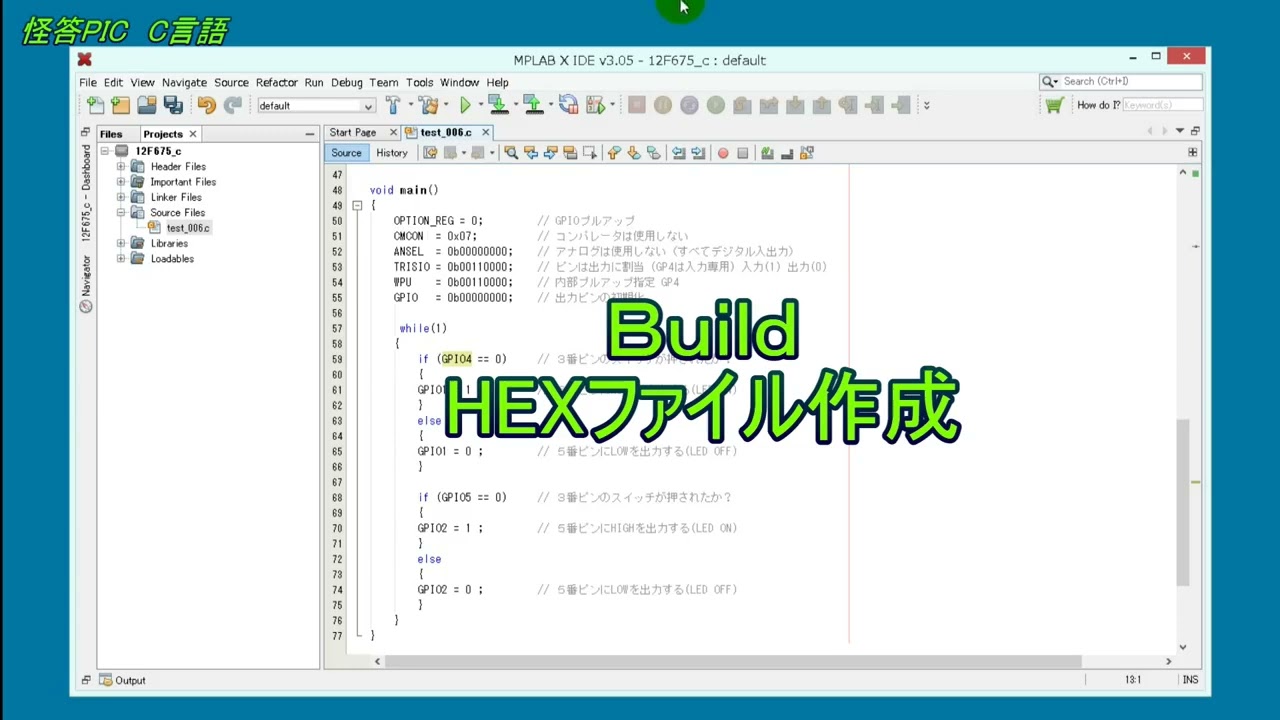Click the How do I keyword field
The image size is (1280, 720).
pos(1162,105)
